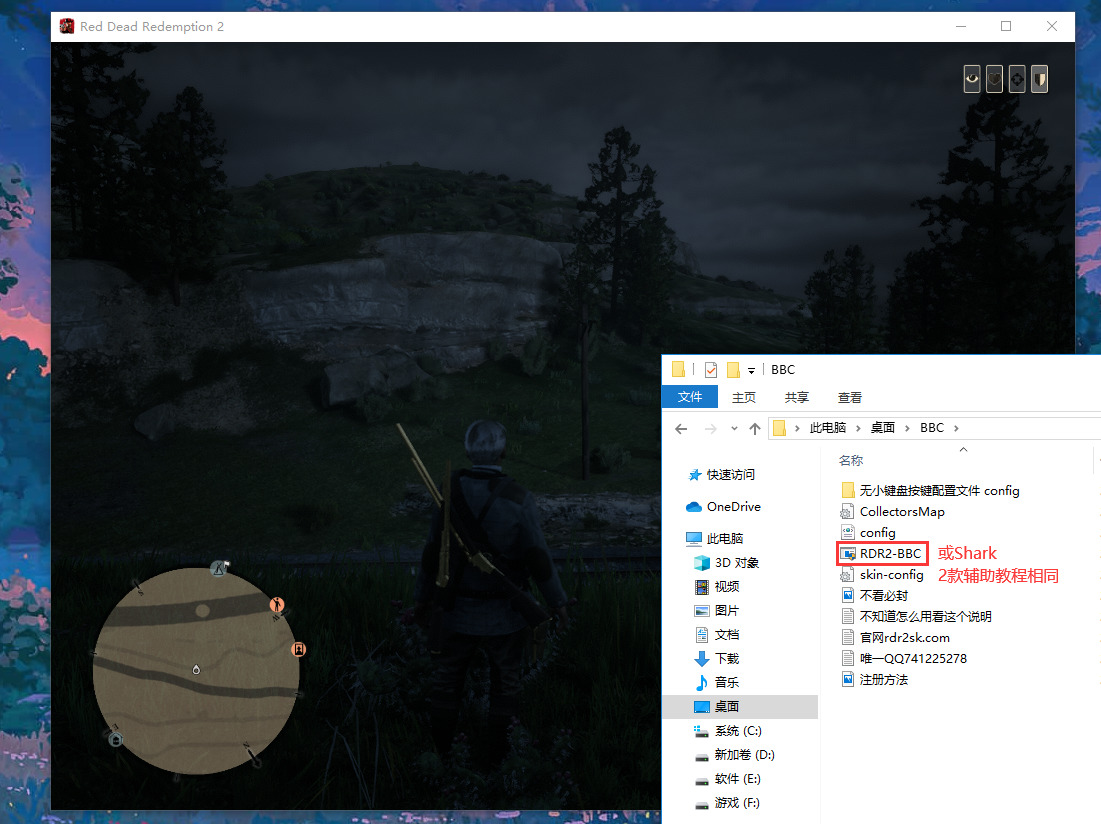Select the 官网rdr2sk.com text file
This screenshot has width=1101, height=824.
point(895,637)
